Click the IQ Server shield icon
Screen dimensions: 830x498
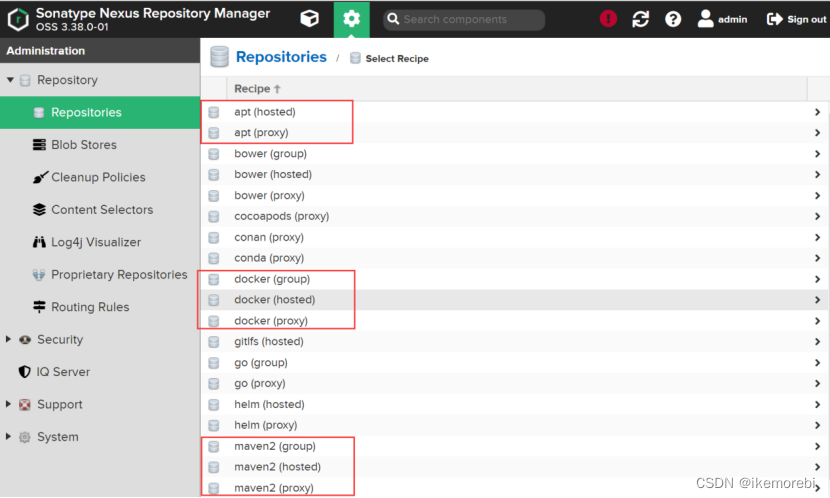24,372
